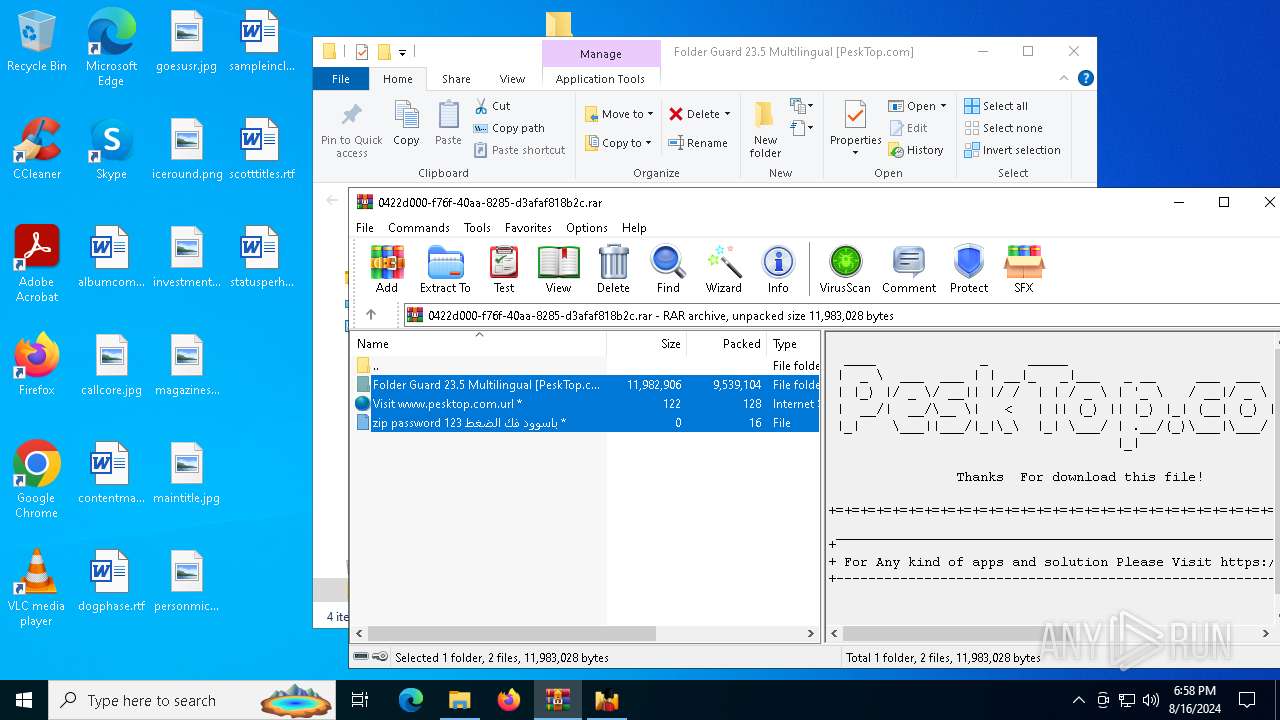Image resolution: width=1280 pixels, height=720 pixels.
Task: Click Pin to Quick access in Explorer
Action: tap(351, 130)
